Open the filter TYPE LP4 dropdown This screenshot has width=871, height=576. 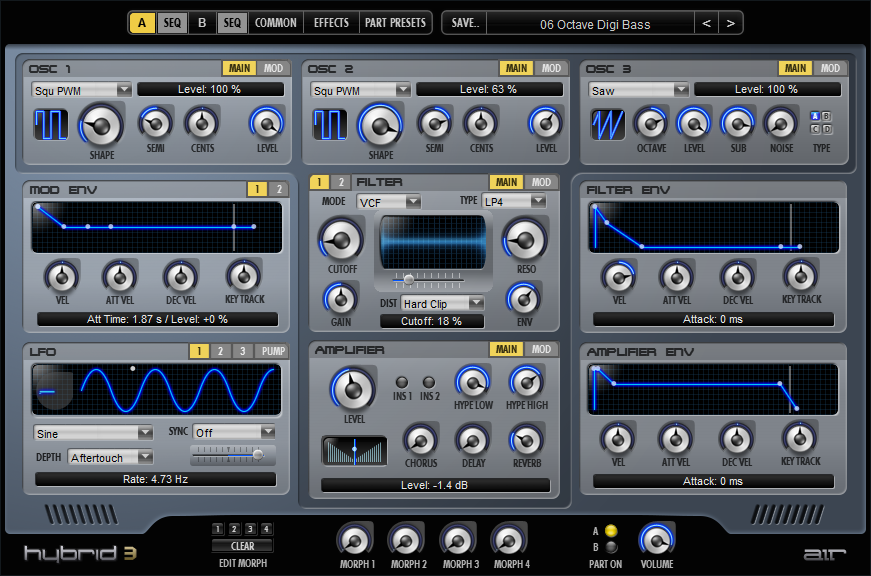[514, 201]
